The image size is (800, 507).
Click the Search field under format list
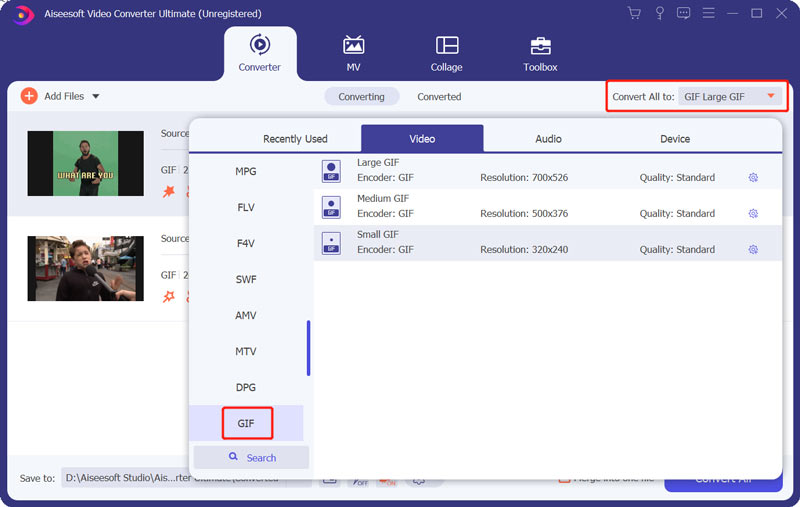(x=251, y=458)
